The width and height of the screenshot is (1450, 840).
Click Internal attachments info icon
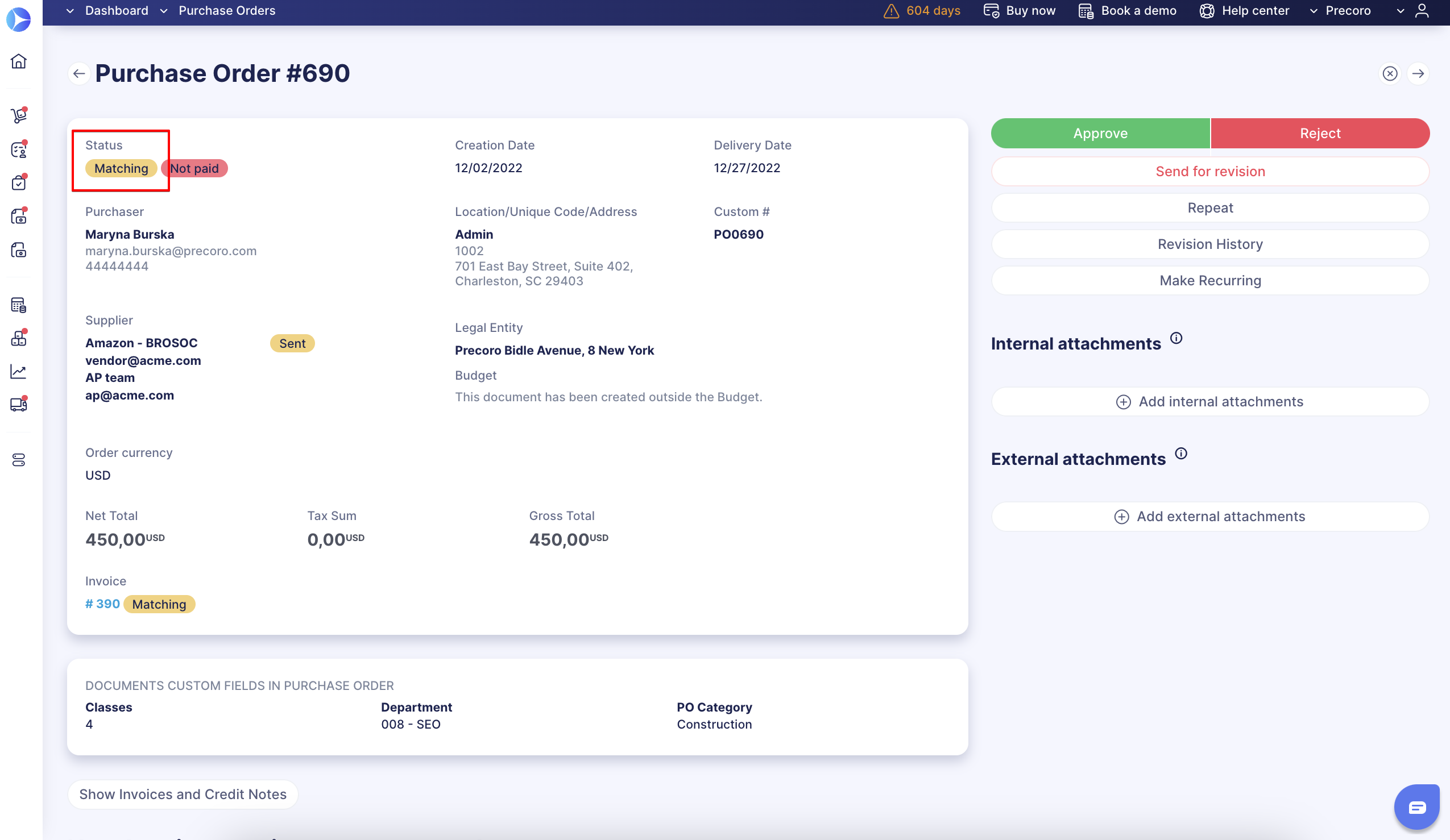[1176, 338]
